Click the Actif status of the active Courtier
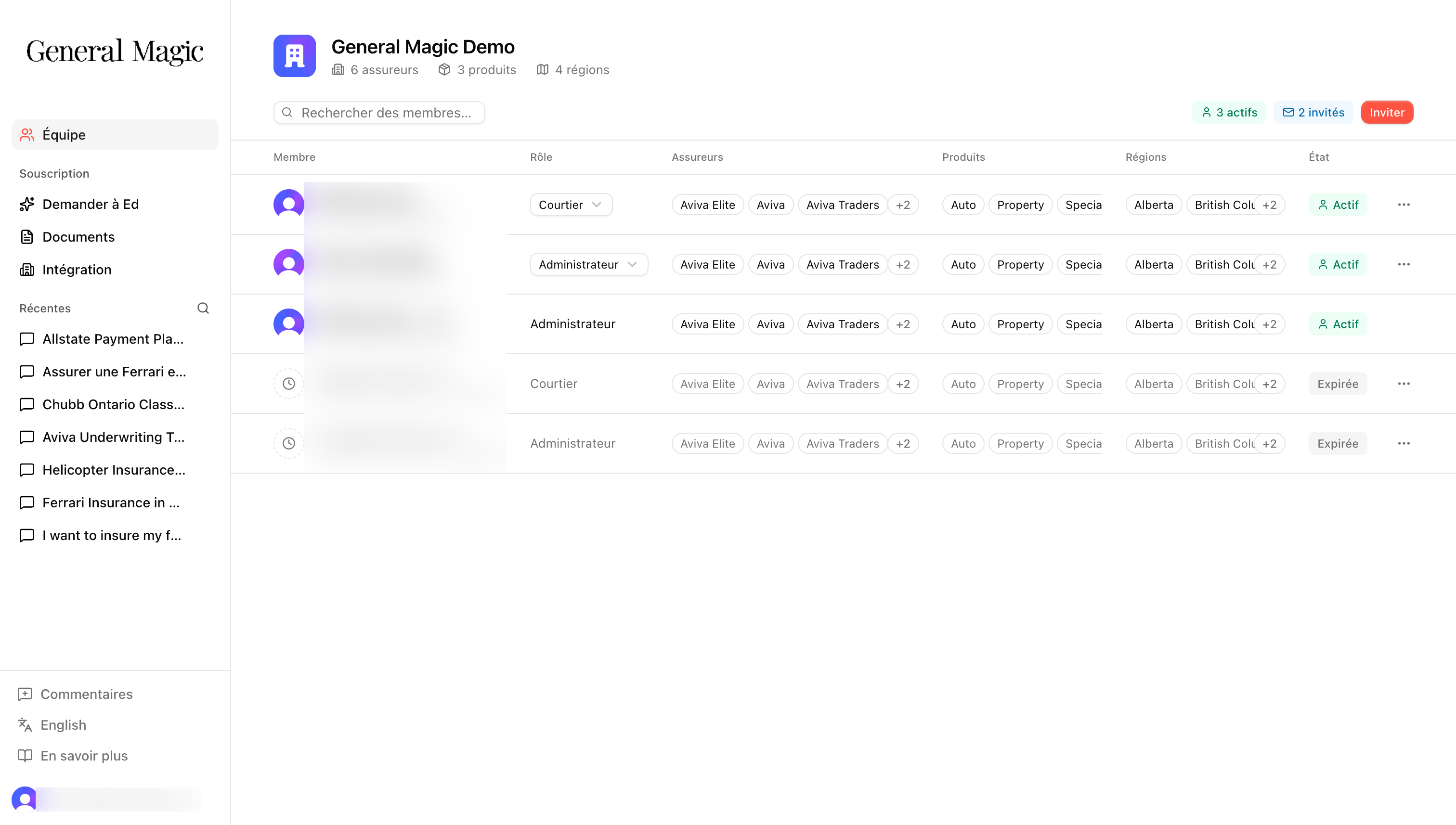1456x825 pixels. coord(1338,205)
